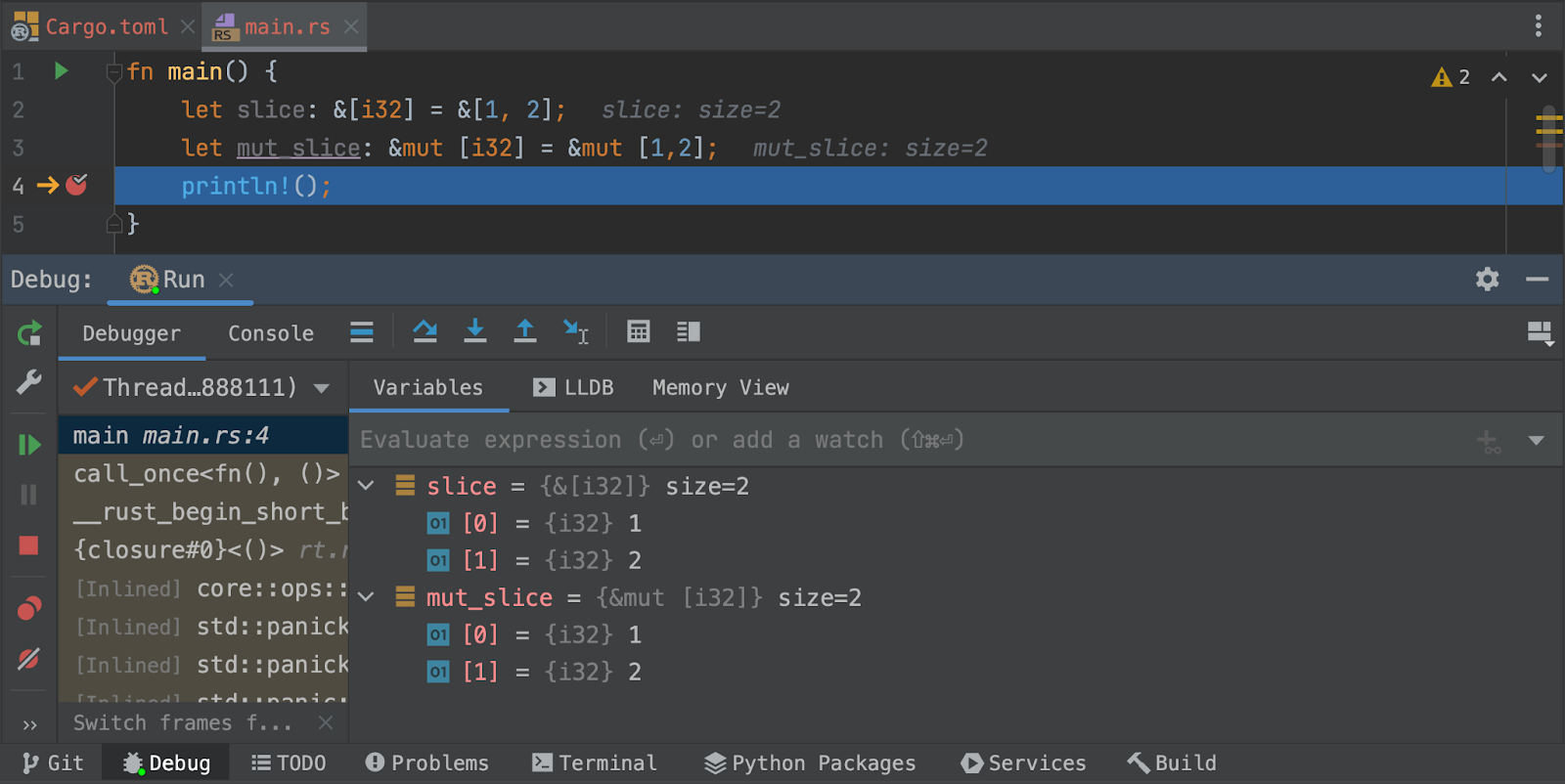Click the Evaluate expression input field
The width and height of the screenshot is (1565, 784).
pos(910,440)
